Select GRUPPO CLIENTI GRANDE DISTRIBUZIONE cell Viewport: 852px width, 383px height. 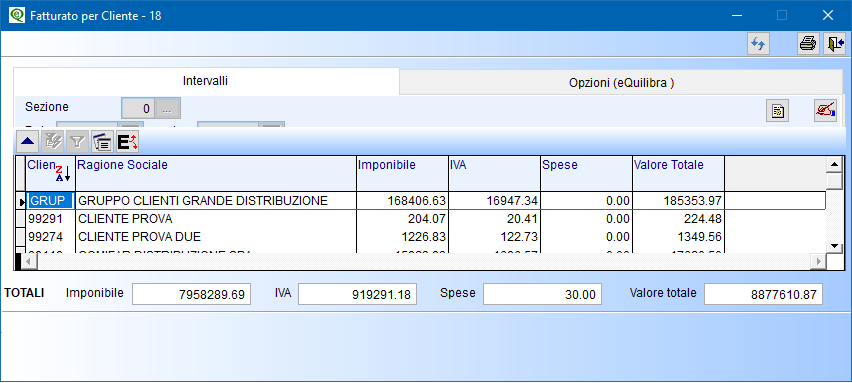point(216,201)
